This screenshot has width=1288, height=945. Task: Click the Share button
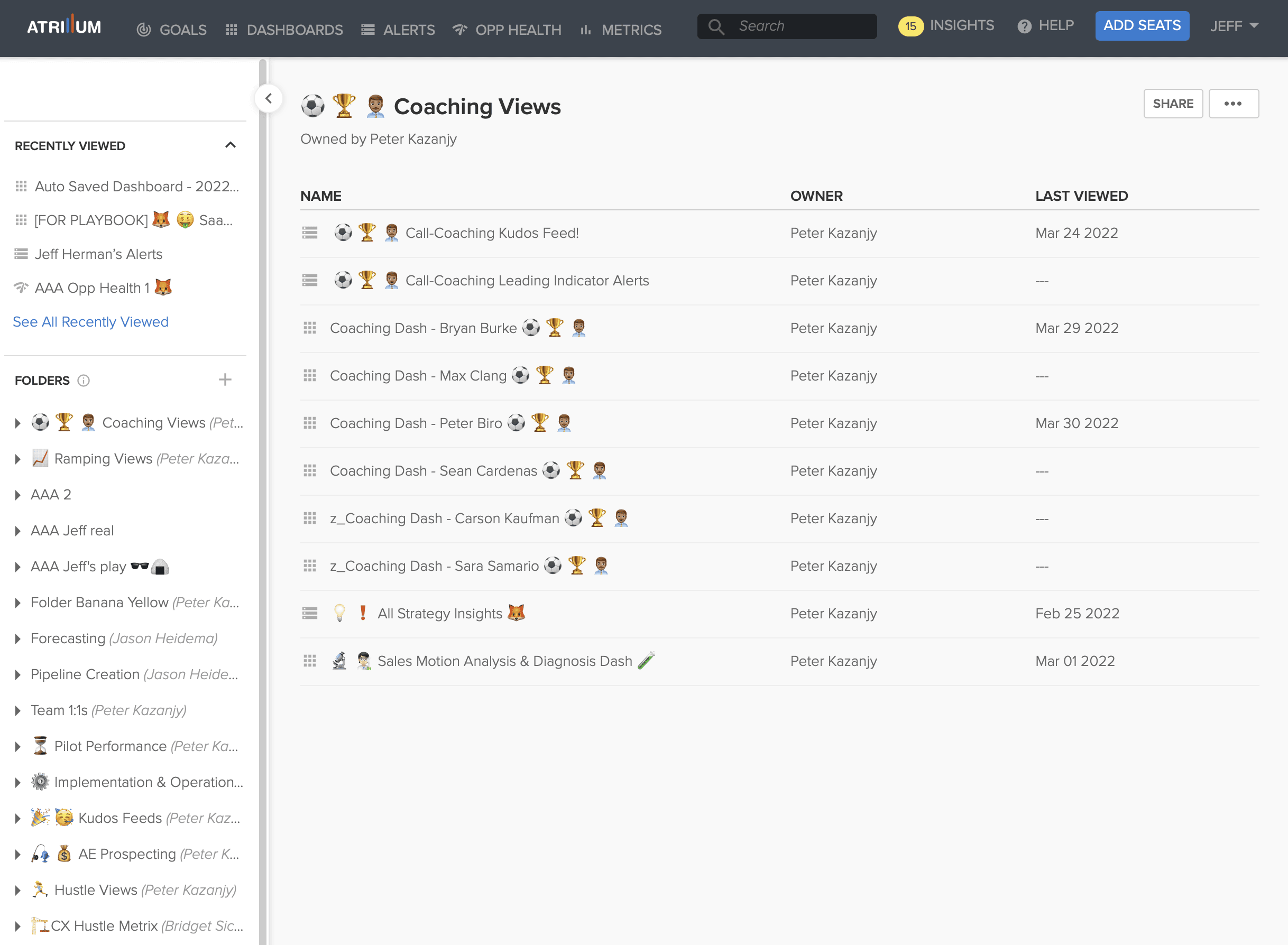1173,104
